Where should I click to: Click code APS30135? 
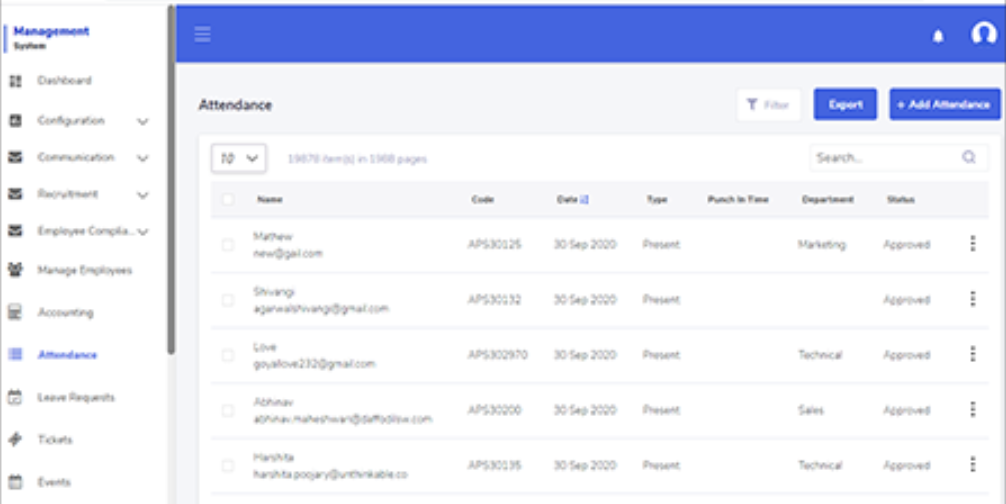coord(494,465)
